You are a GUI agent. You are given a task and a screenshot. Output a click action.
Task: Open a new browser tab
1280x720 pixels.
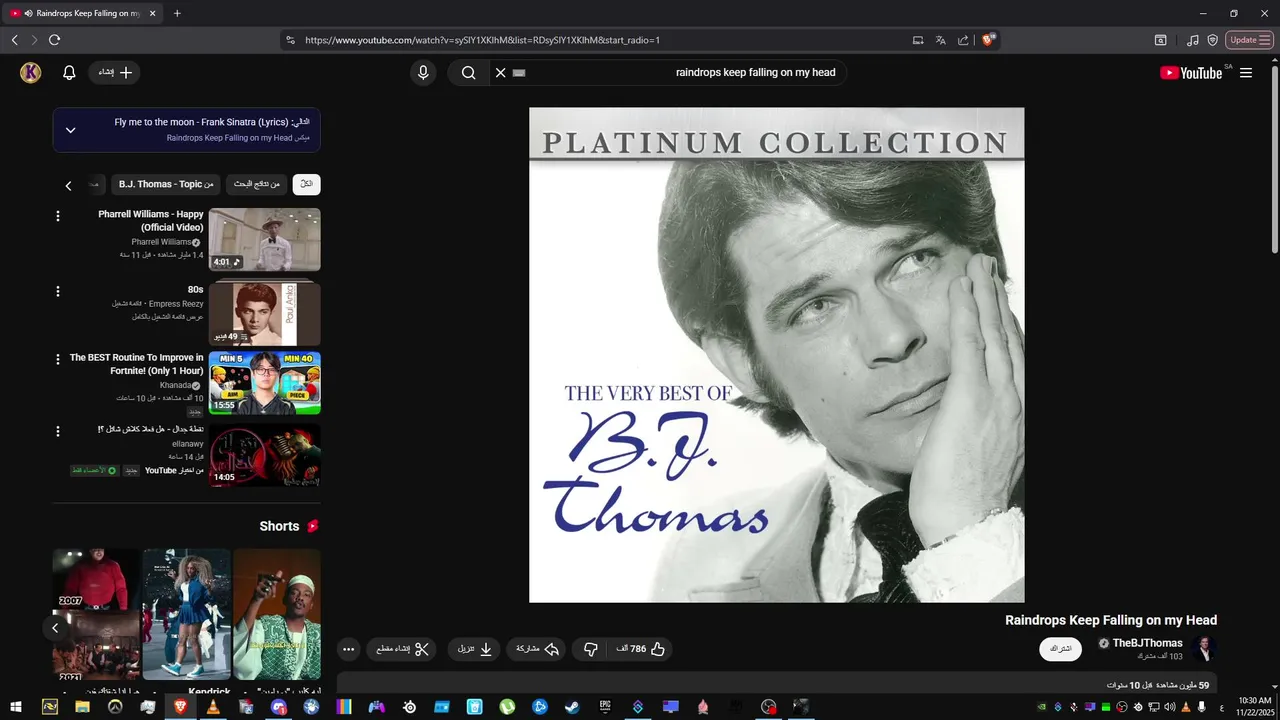pyautogui.click(x=177, y=13)
